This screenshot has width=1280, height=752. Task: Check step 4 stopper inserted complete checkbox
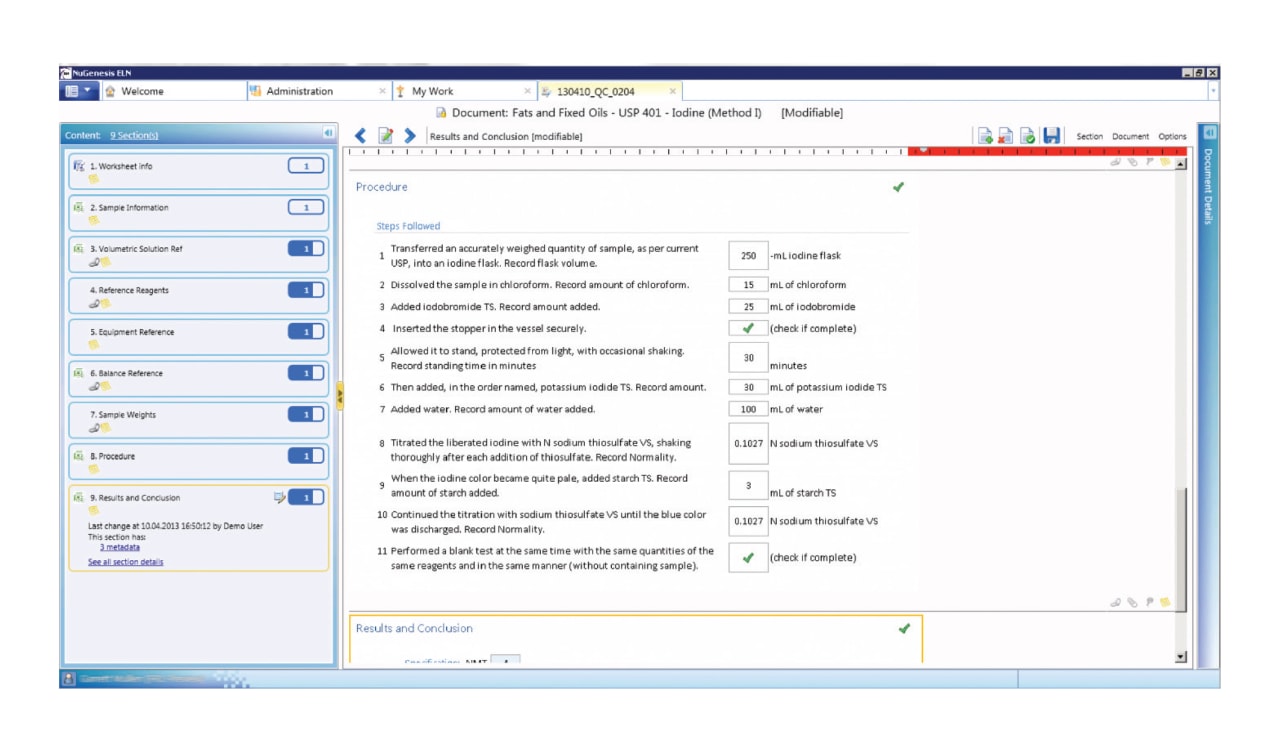pyautogui.click(x=748, y=327)
